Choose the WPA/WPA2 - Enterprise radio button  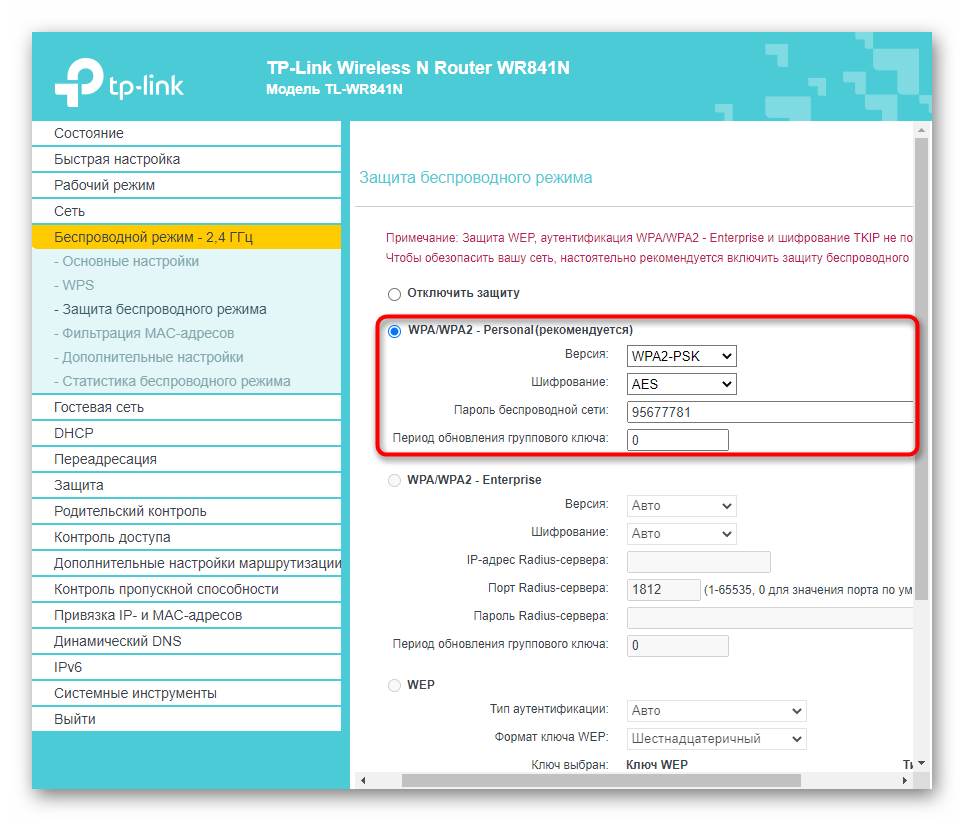point(394,480)
